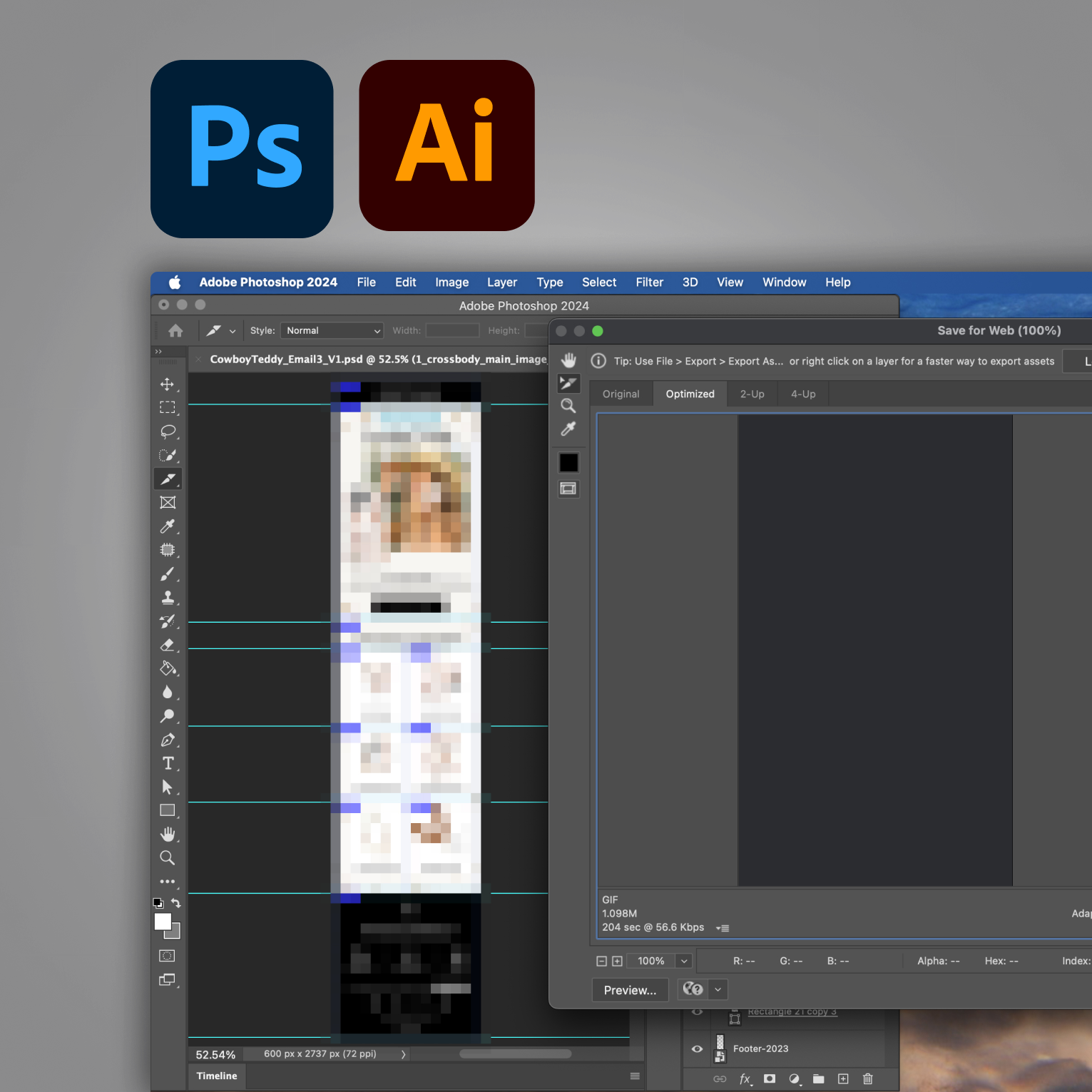Zoom out with minus button
Image resolution: width=1092 pixels, height=1092 pixels.
[601, 961]
